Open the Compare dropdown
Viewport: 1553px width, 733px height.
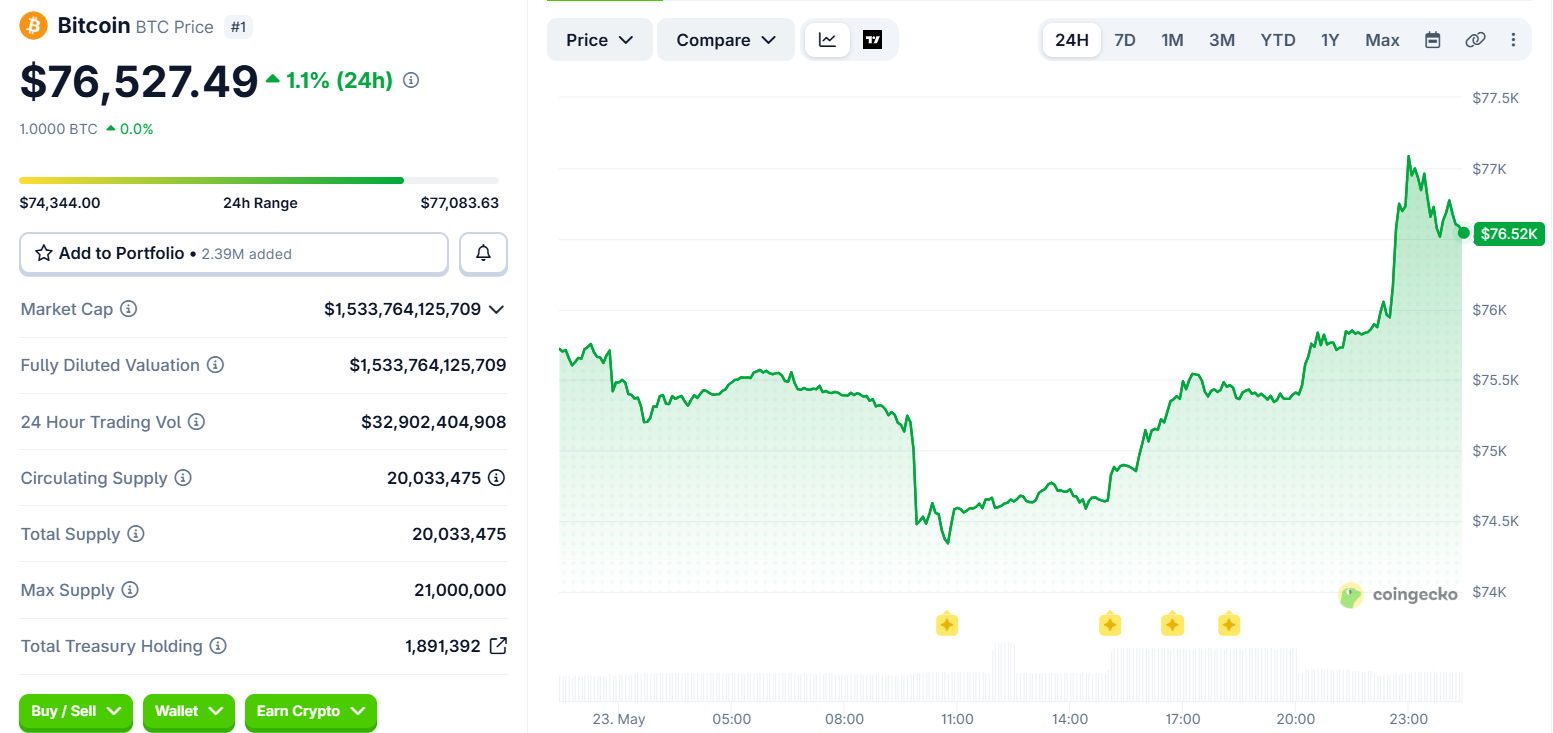pyautogui.click(x=726, y=40)
